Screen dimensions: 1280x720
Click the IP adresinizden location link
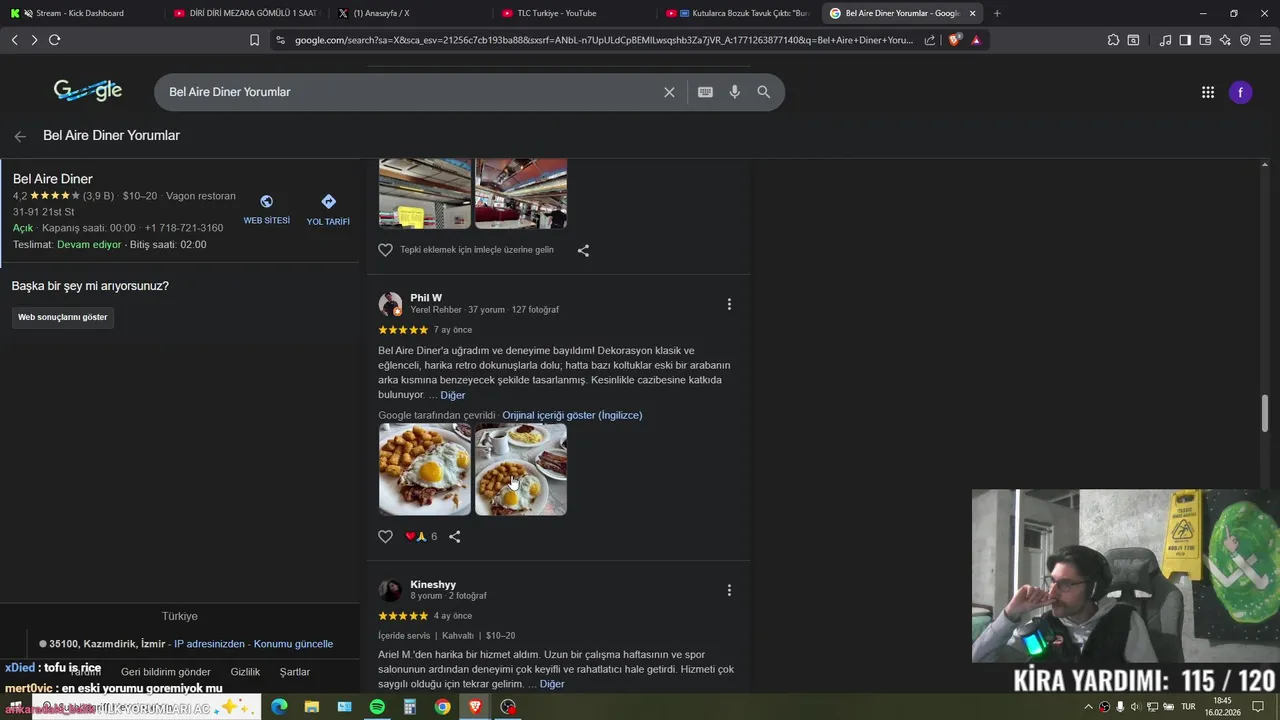(209, 644)
